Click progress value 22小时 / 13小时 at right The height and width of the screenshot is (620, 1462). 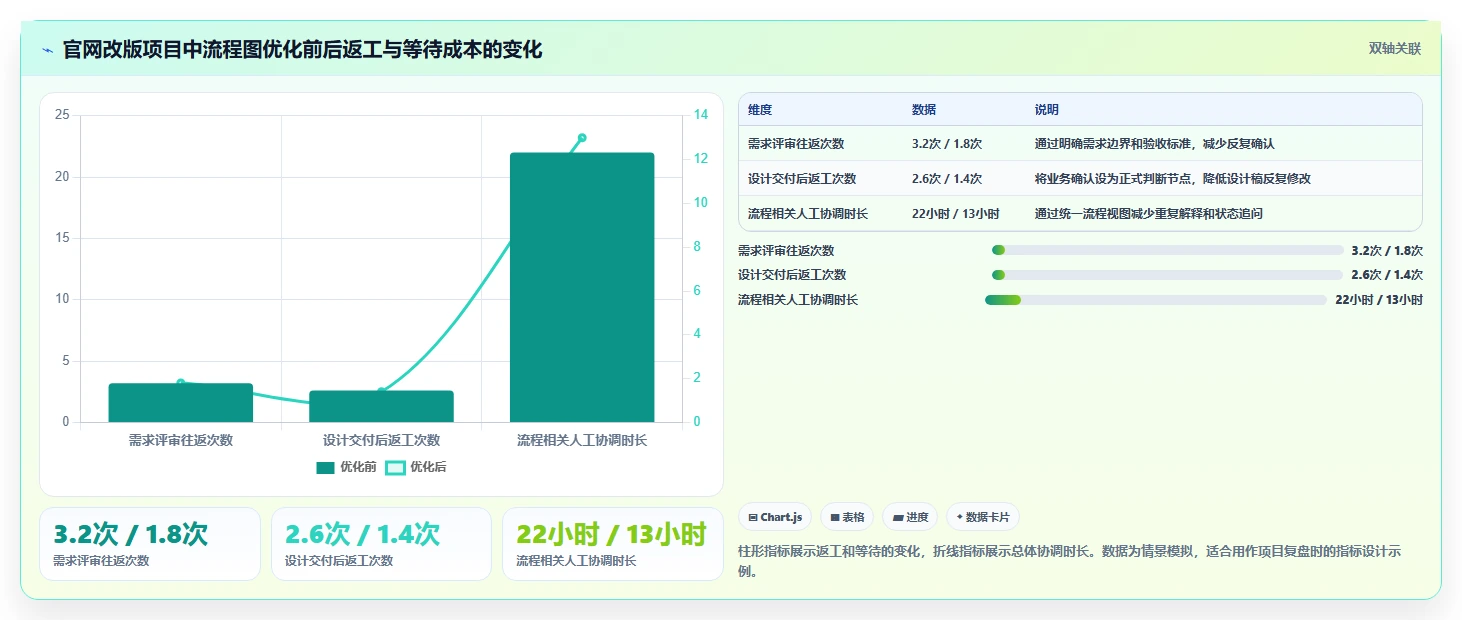pos(1379,300)
